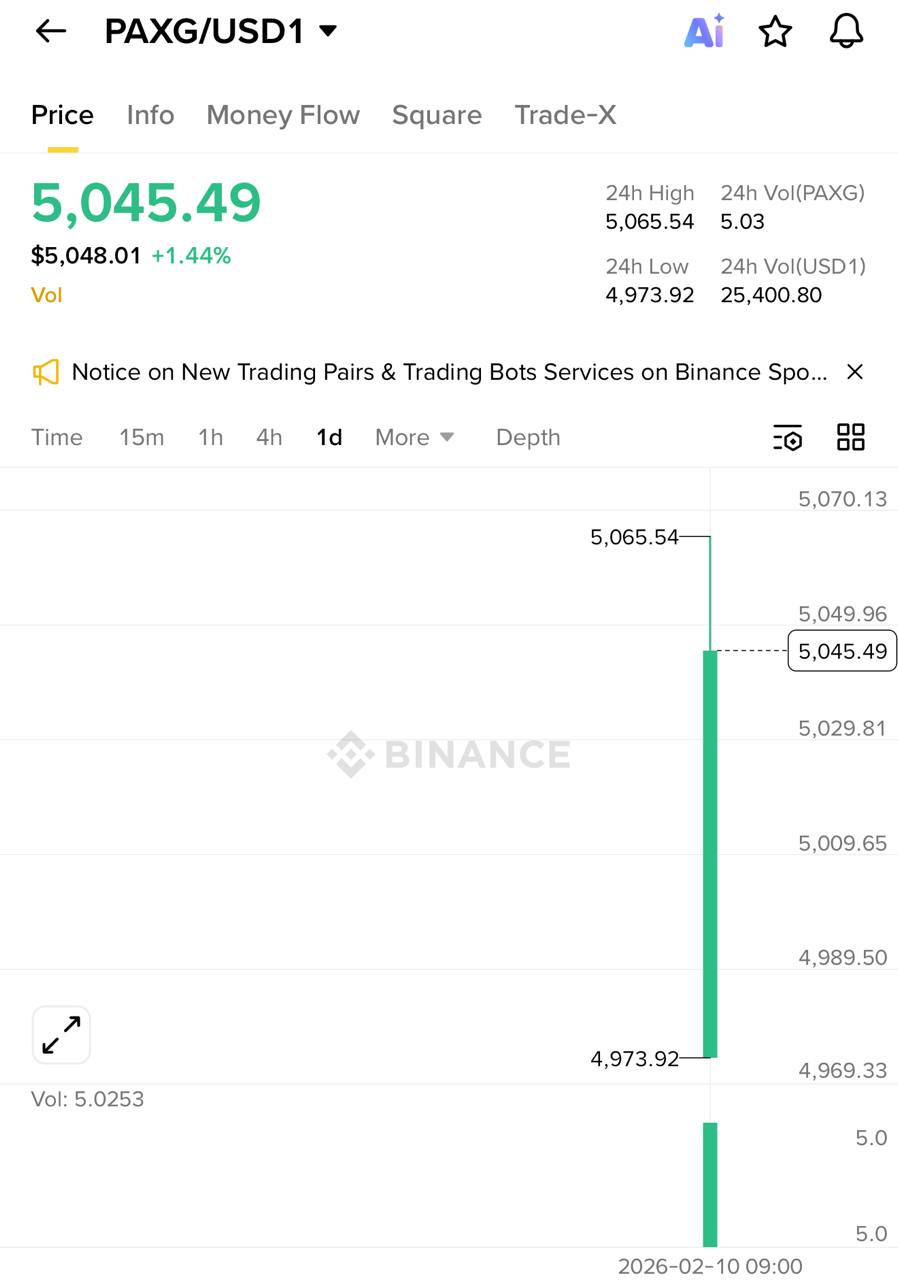Image resolution: width=898 pixels, height=1280 pixels.
Task: Select the 1h chart interval
Action: 210,437
